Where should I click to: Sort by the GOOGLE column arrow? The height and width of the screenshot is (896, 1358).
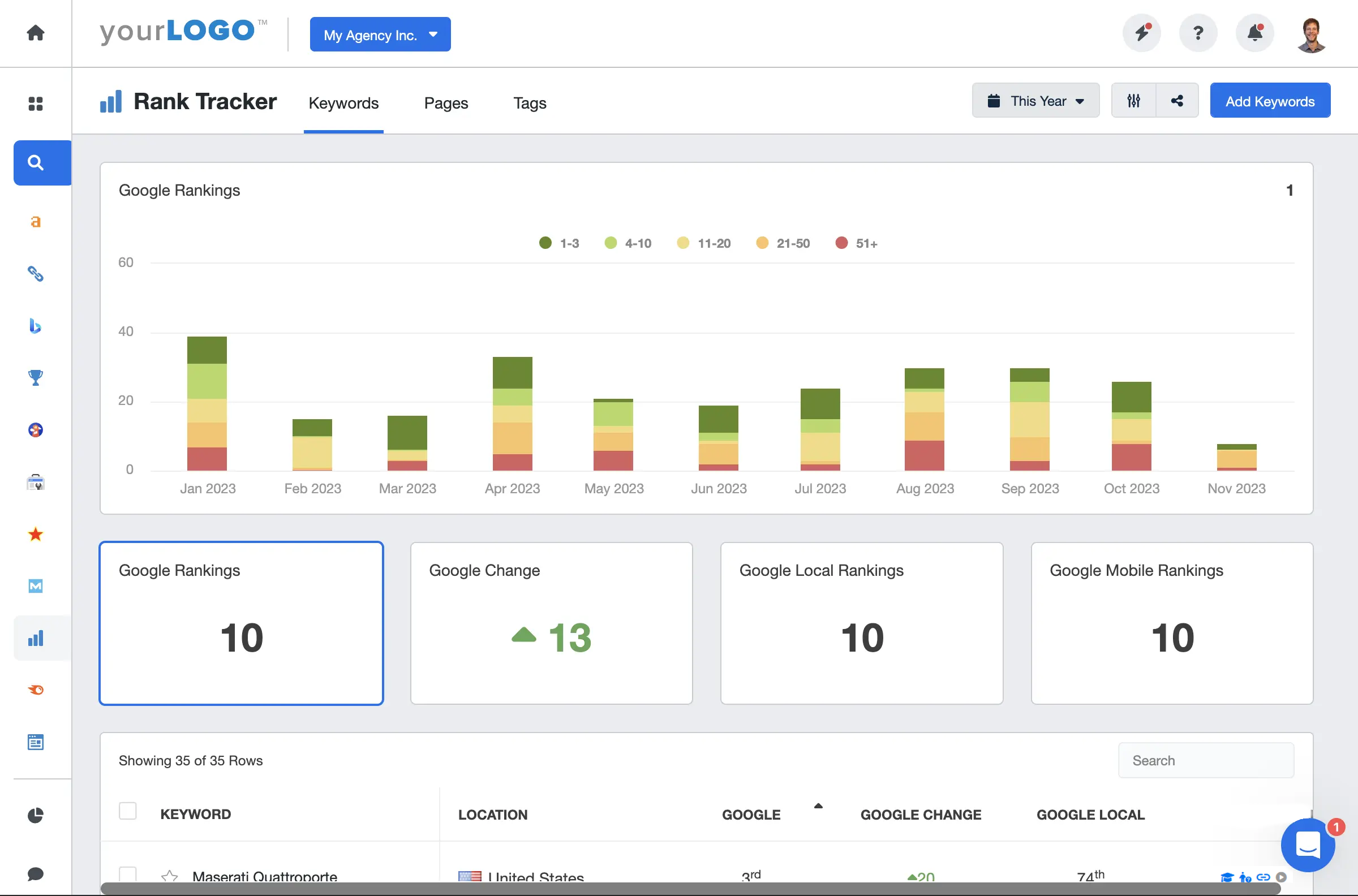click(818, 806)
